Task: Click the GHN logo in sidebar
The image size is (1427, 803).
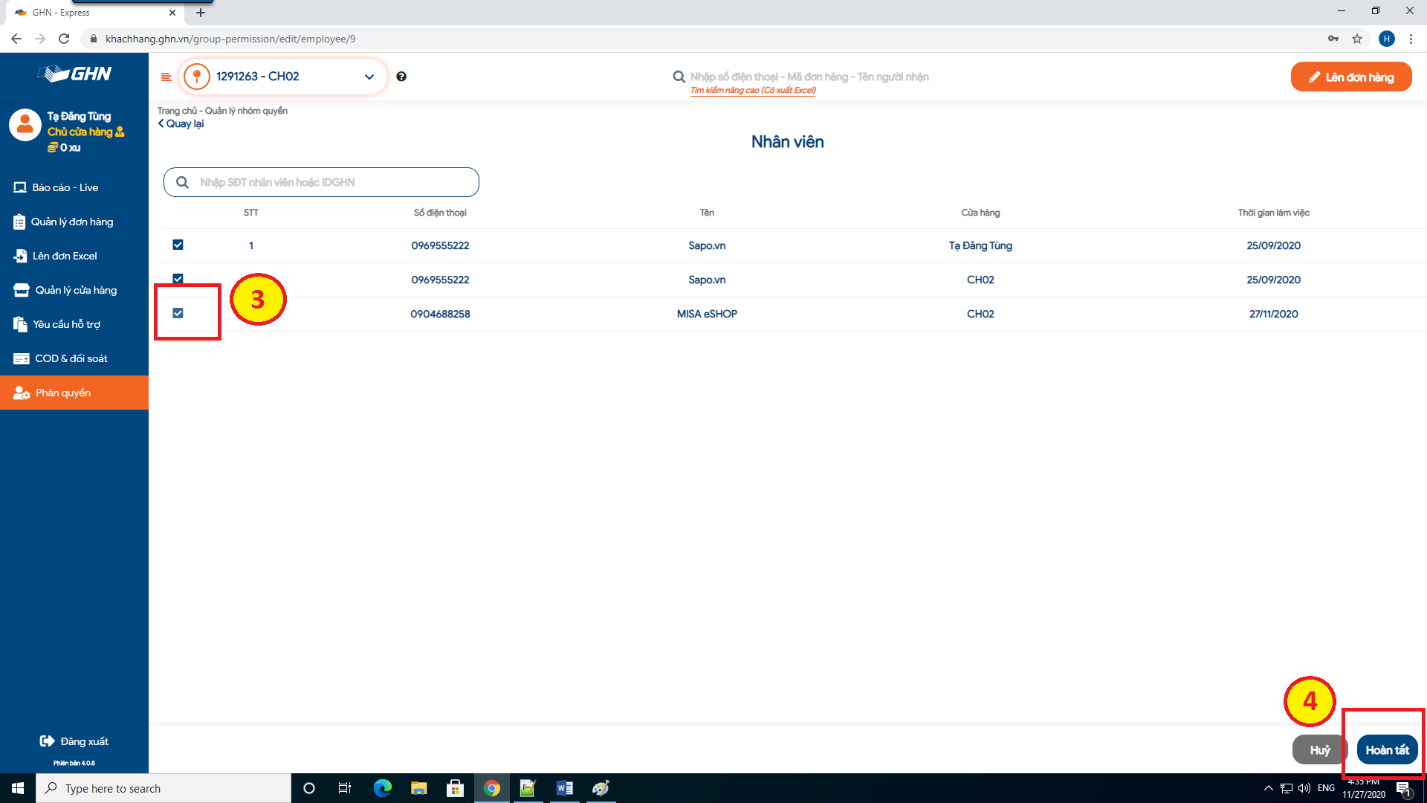Action: (74, 74)
